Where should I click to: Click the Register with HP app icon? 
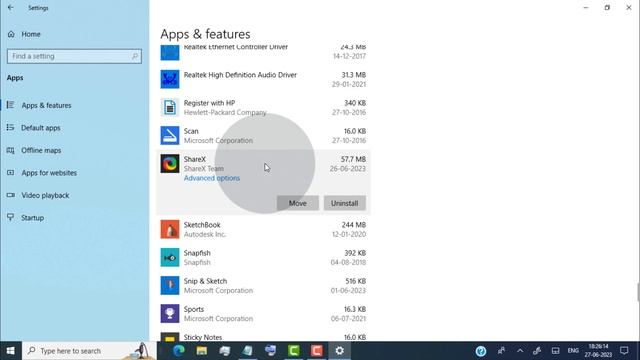coord(170,107)
